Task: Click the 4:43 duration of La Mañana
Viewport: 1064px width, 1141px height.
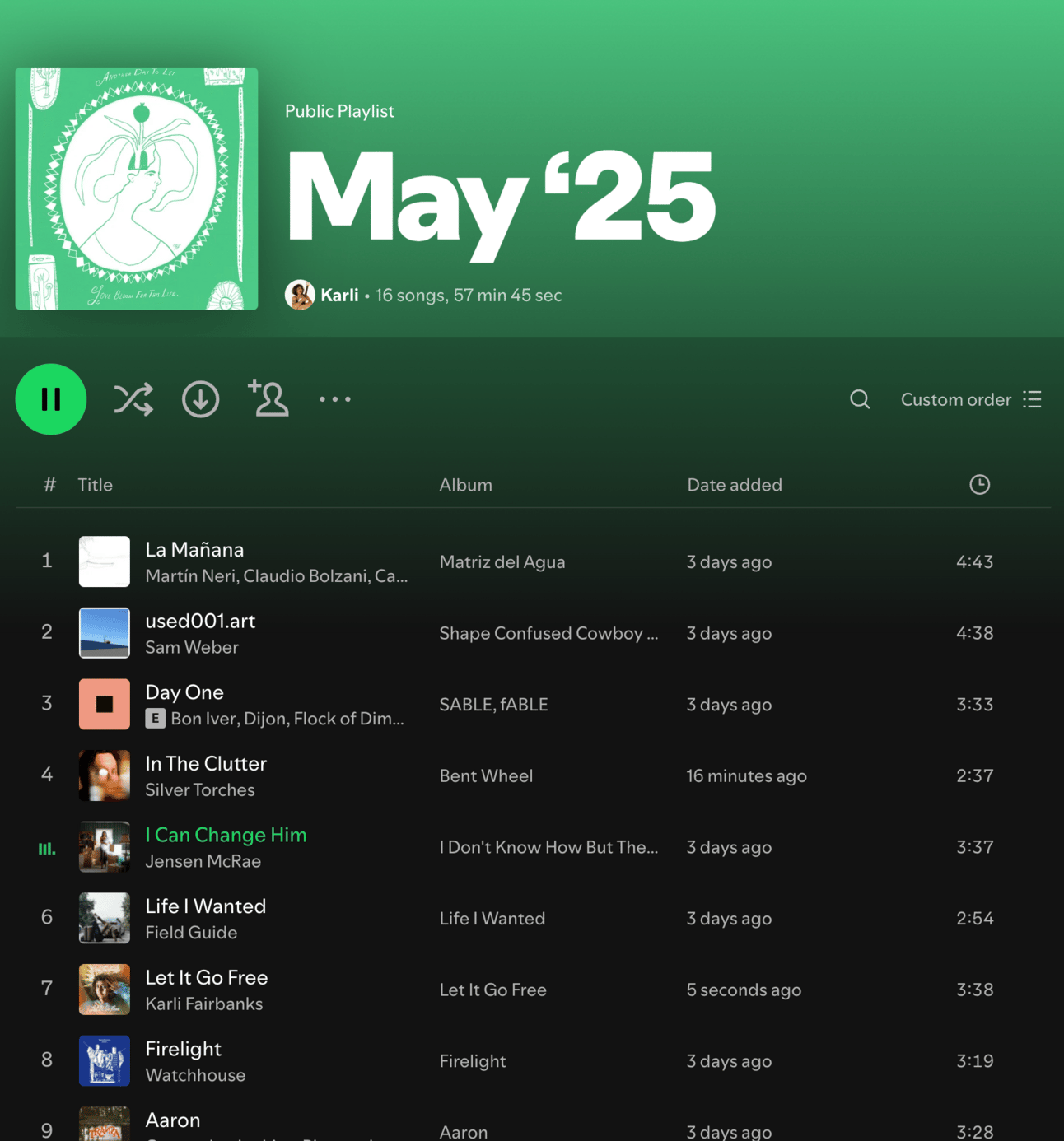Action: [x=975, y=561]
